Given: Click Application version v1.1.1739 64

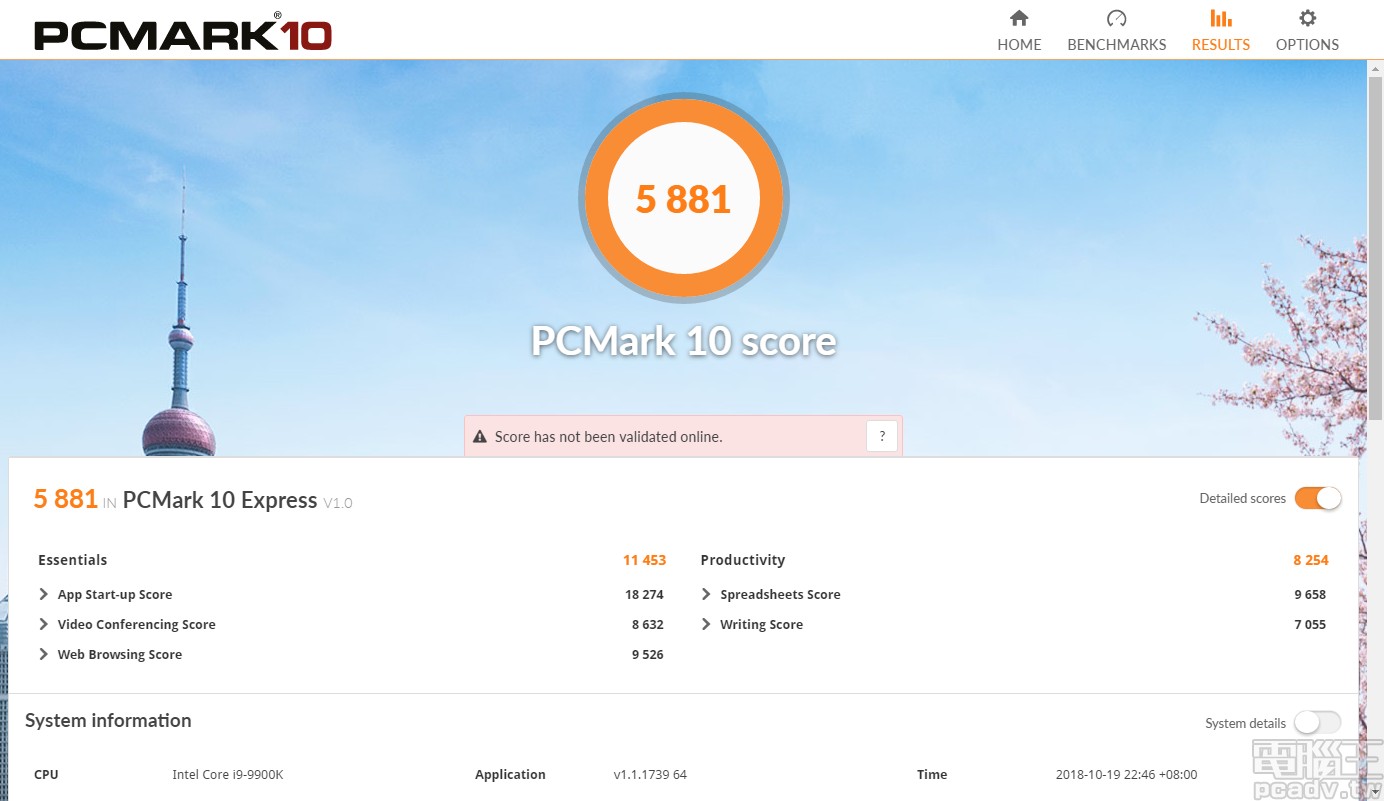Looking at the screenshot, I should point(650,774).
